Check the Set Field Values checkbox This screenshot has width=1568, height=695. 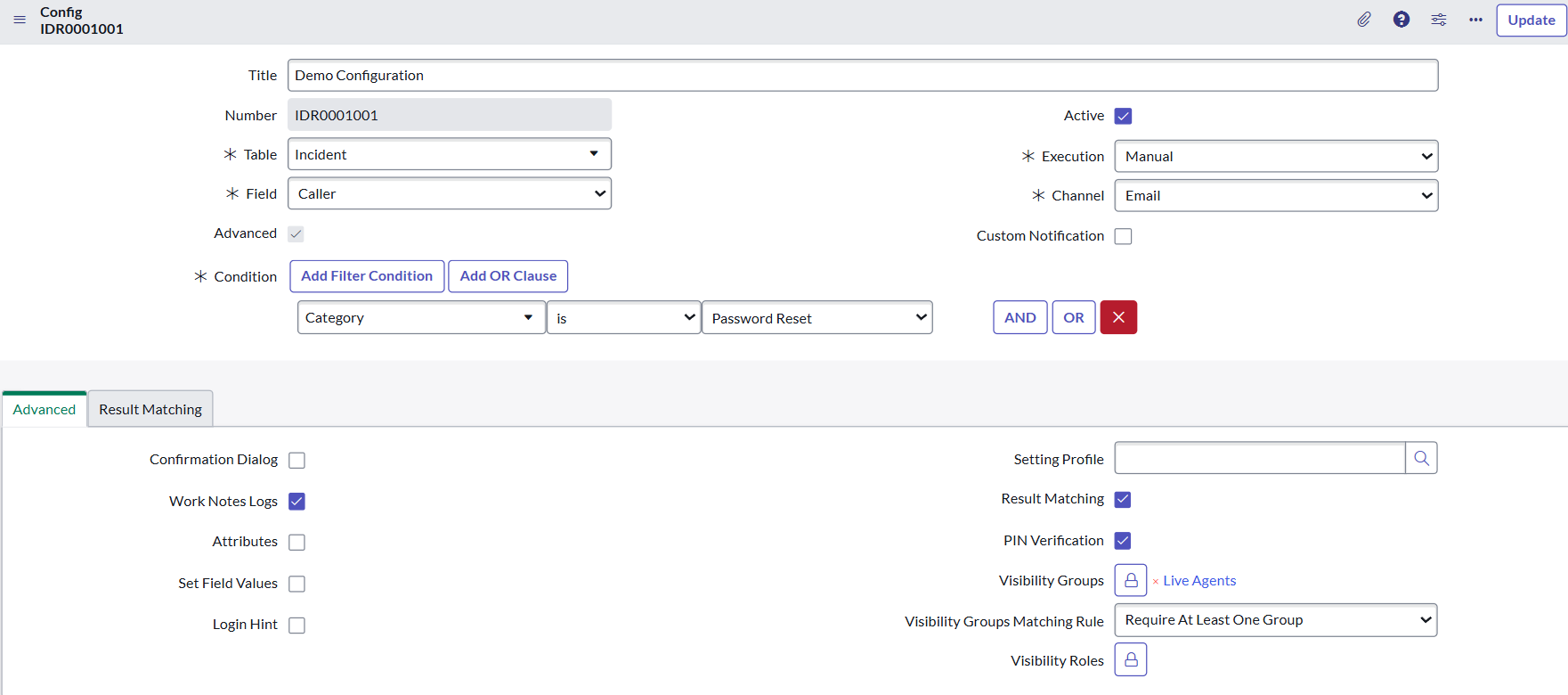pos(297,584)
